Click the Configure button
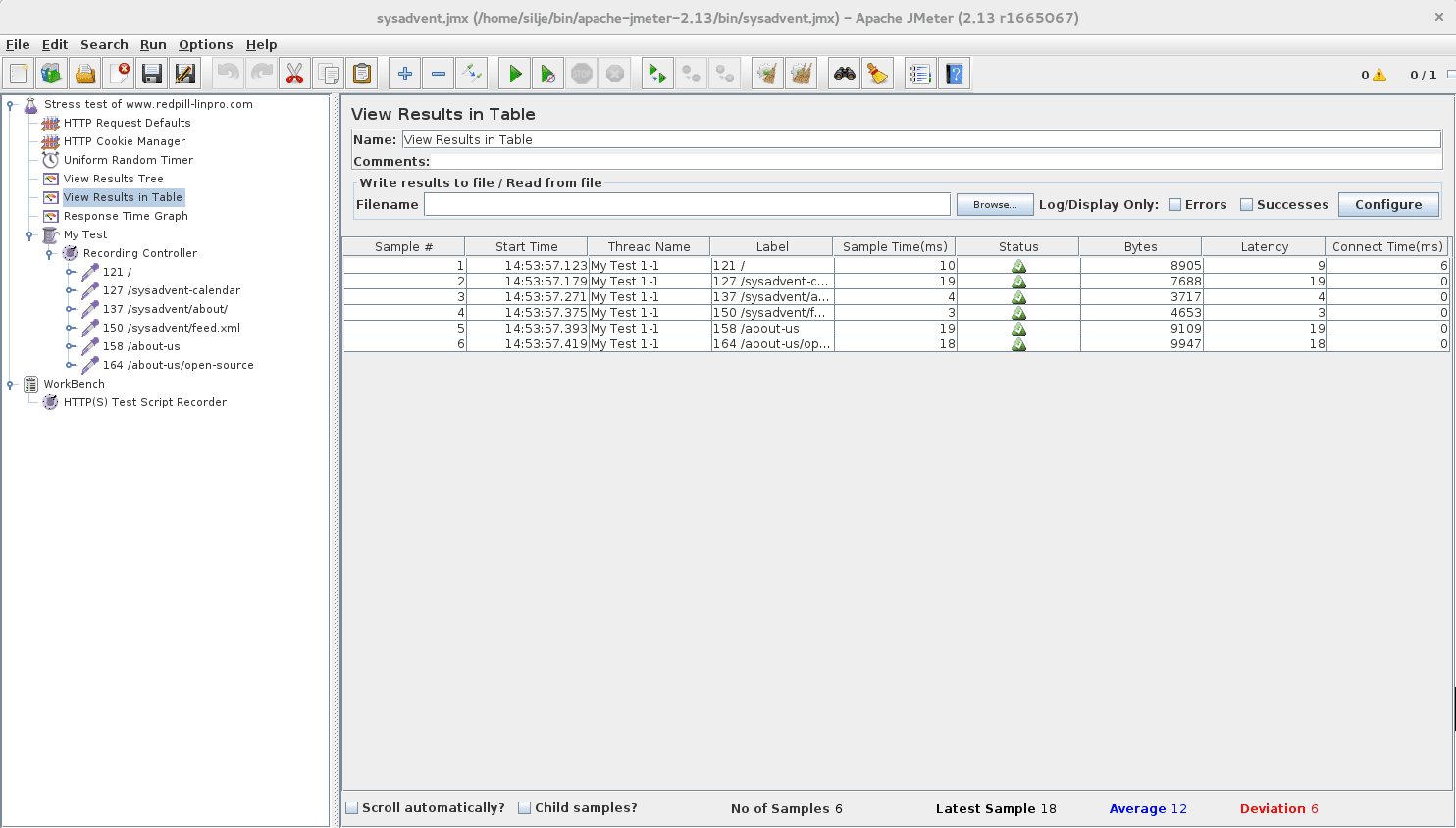 (1388, 205)
